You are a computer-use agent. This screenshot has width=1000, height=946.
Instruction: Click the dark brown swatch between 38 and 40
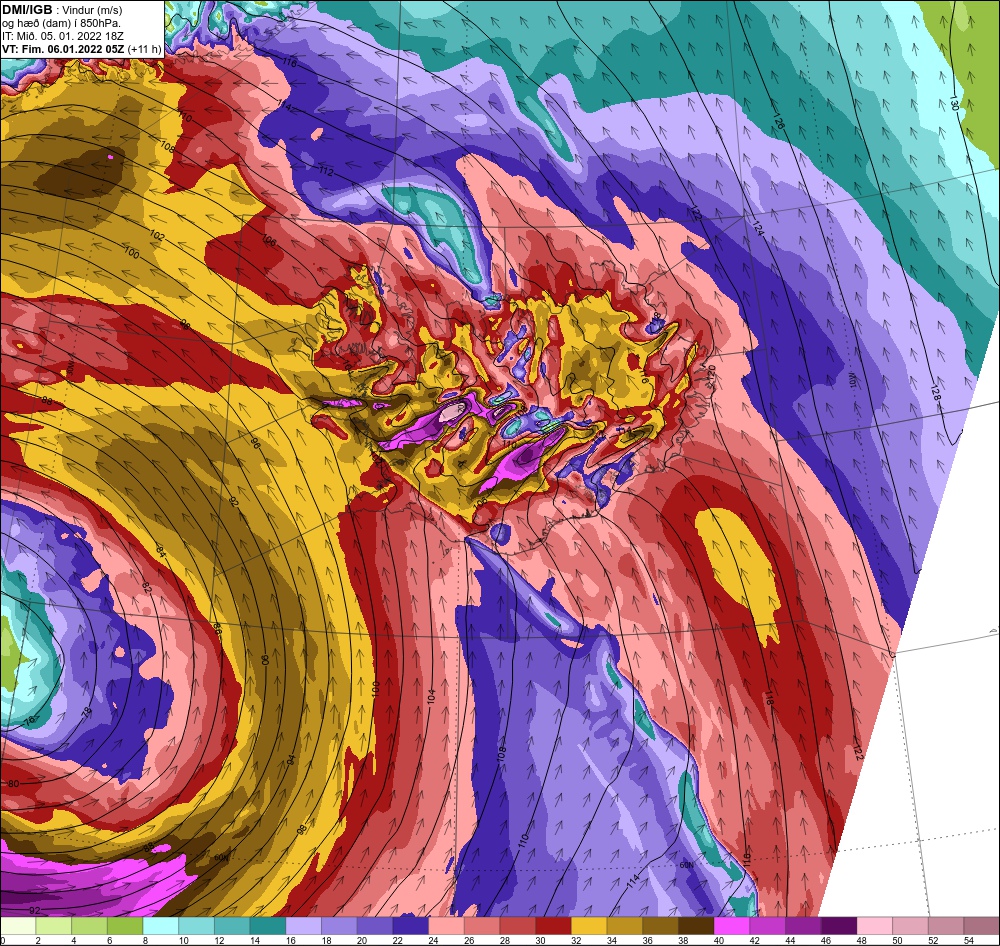pyautogui.click(x=696, y=926)
